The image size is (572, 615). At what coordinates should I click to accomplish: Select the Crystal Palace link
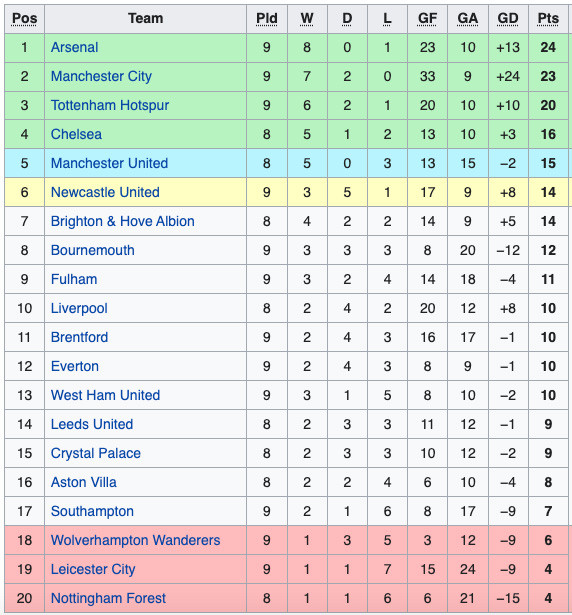[x=96, y=453]
